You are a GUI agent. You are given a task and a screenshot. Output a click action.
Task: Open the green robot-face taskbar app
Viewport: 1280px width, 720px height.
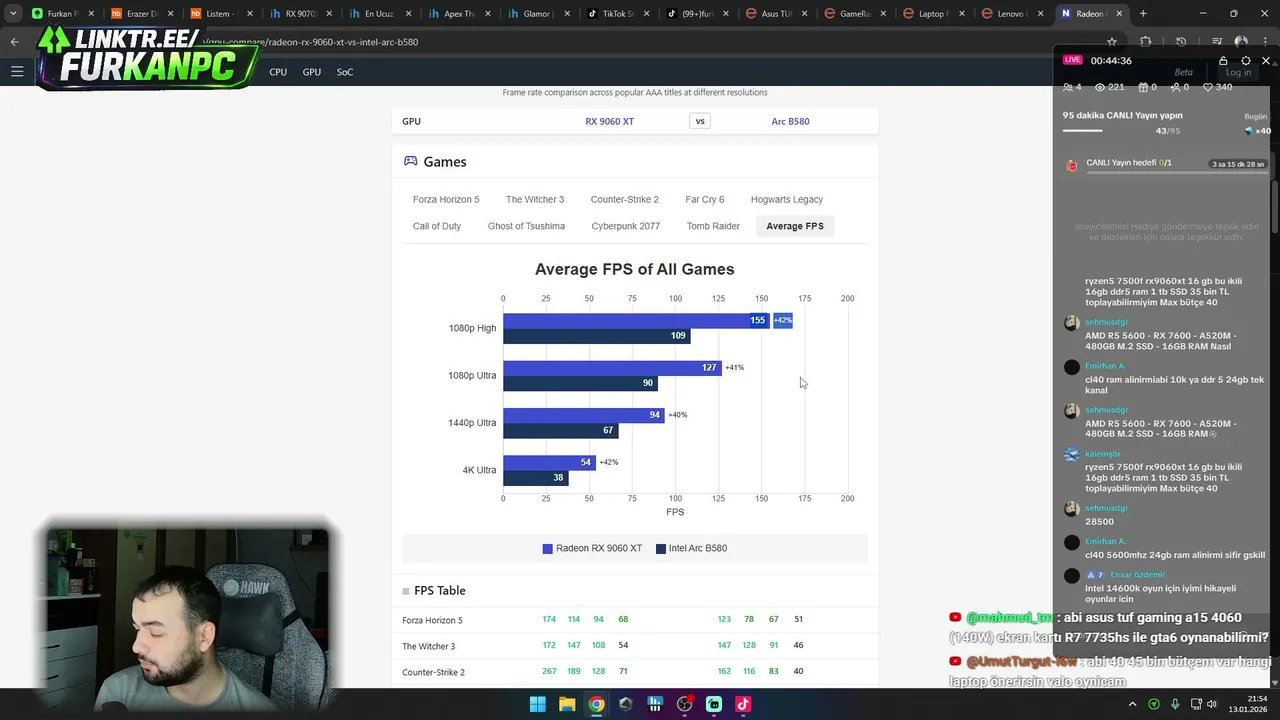[714, 704]
